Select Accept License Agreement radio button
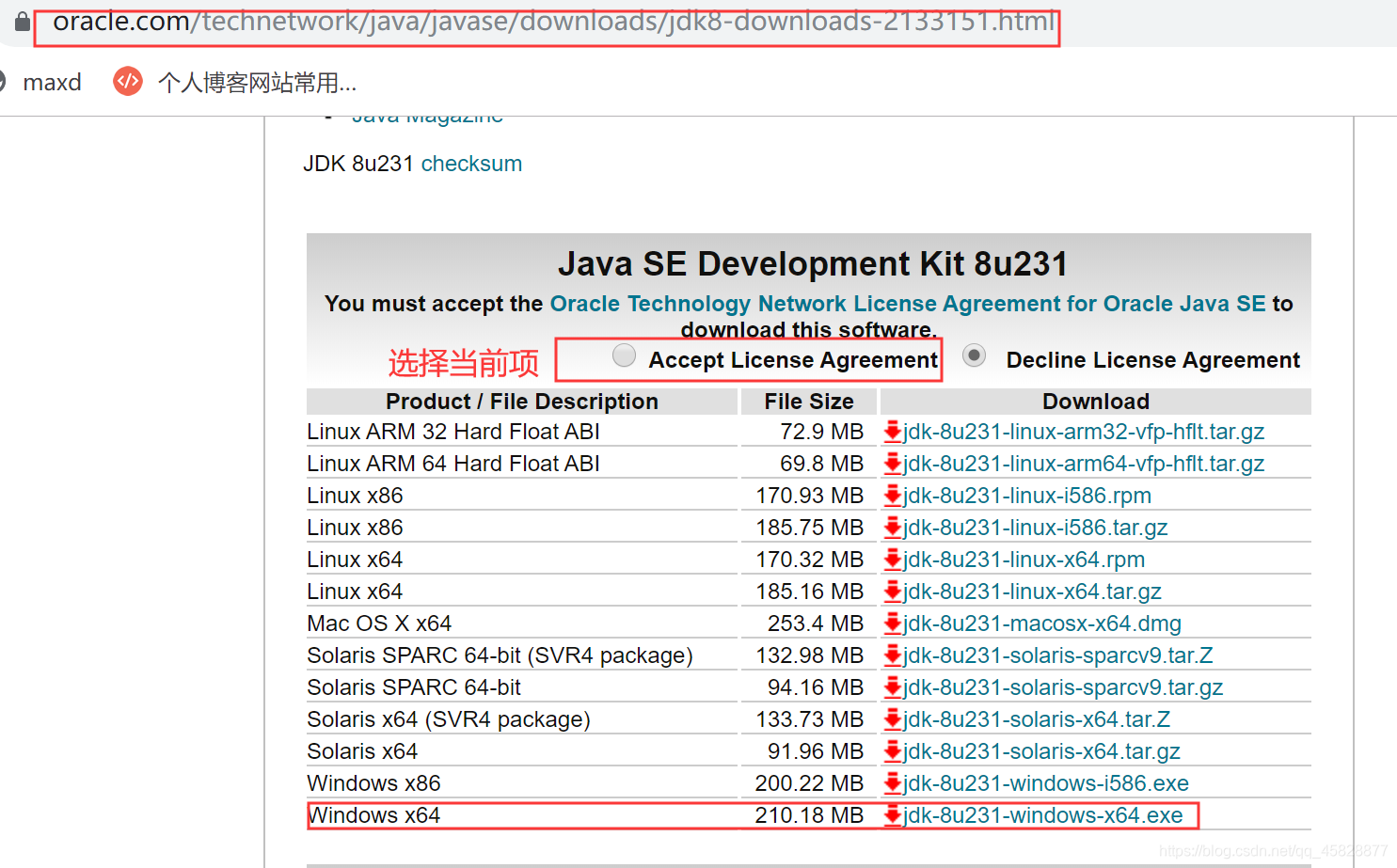Viewport: 1397px width, 868px height. click(624, 355)
